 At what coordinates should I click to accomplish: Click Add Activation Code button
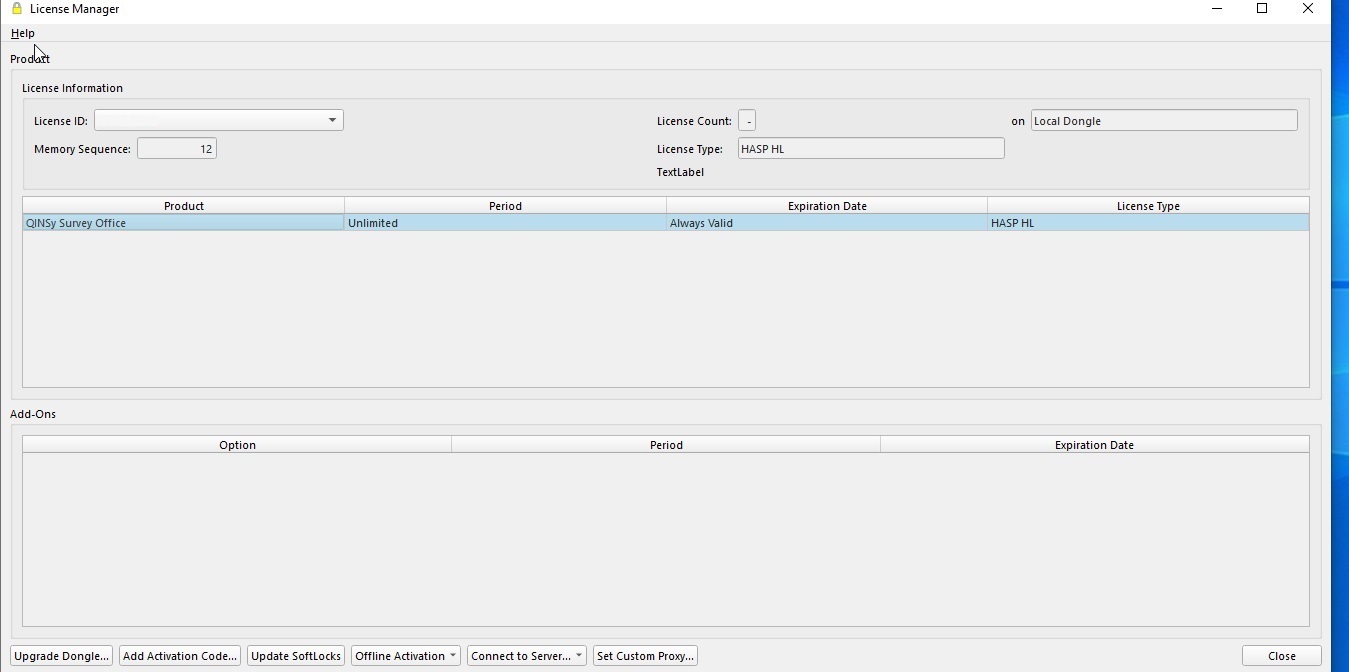180,656
